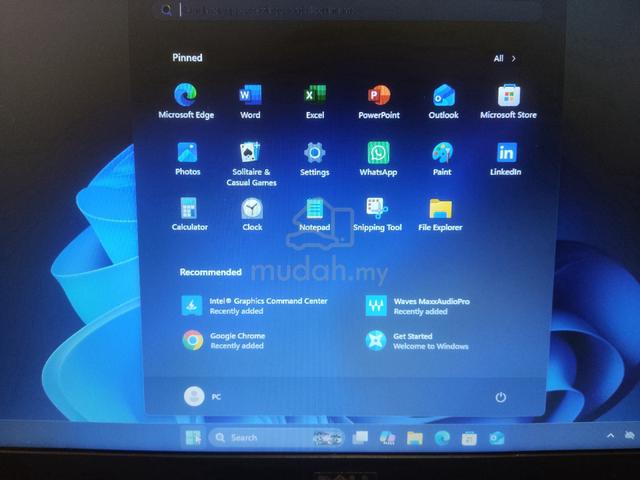This screenshot has width=640, height=480.
Task: Open recommended Intel Graphics Command Center
Action: click(254, 306)
